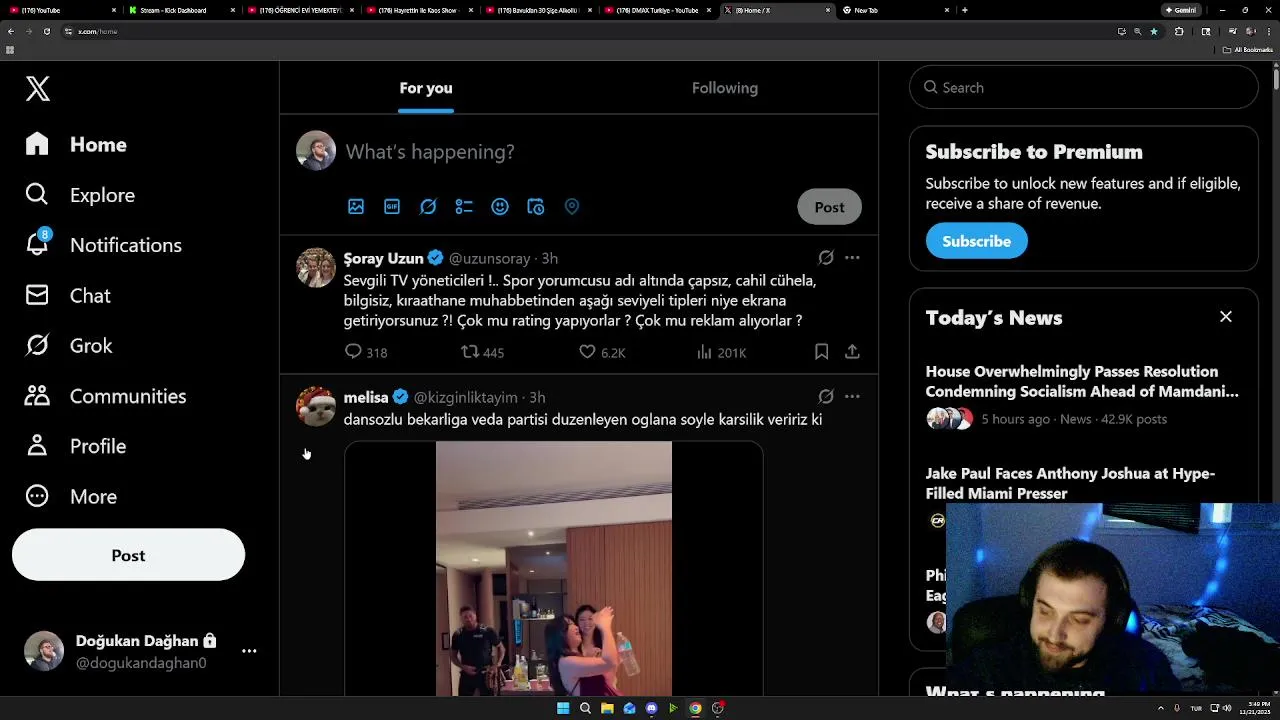
Task: Switch to YouTube browser tab
Action: pyautogui.click(x=60, y=10)
